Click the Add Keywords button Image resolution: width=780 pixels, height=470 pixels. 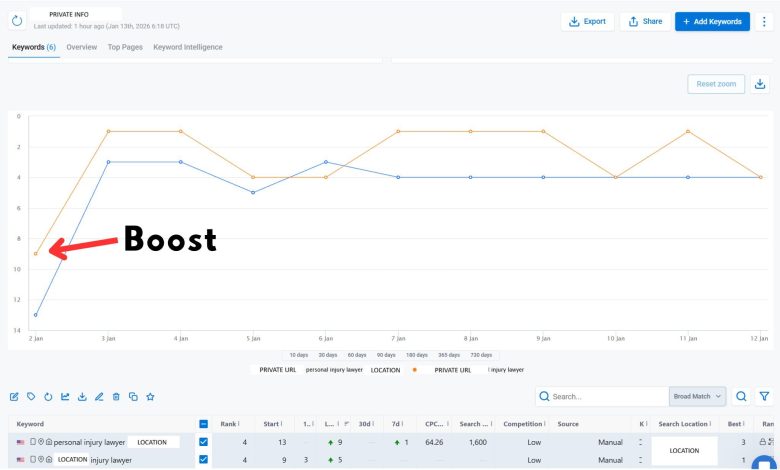coord(712,21)
